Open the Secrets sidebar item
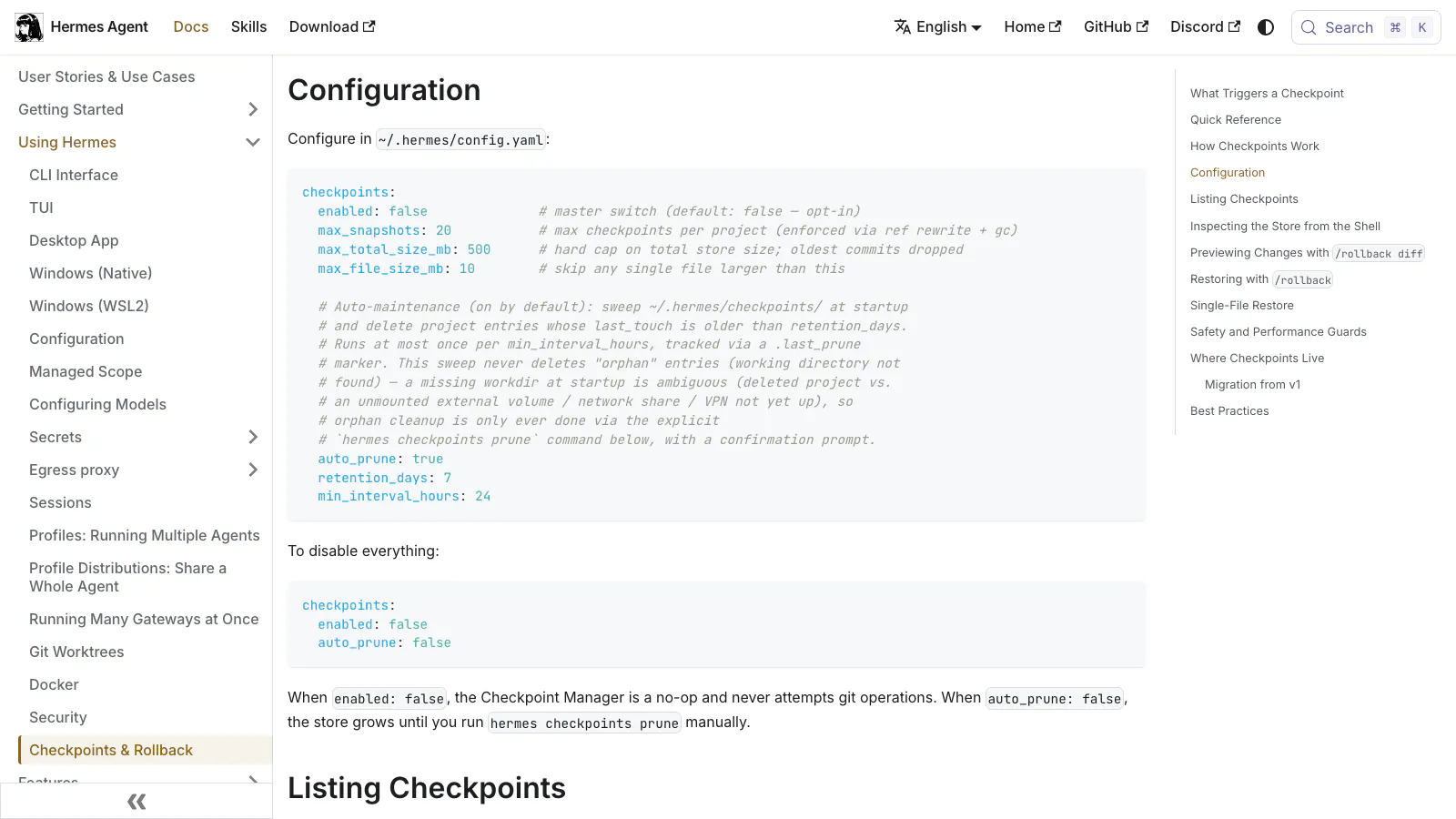The image size is (1456, 819). coord(56,437)
